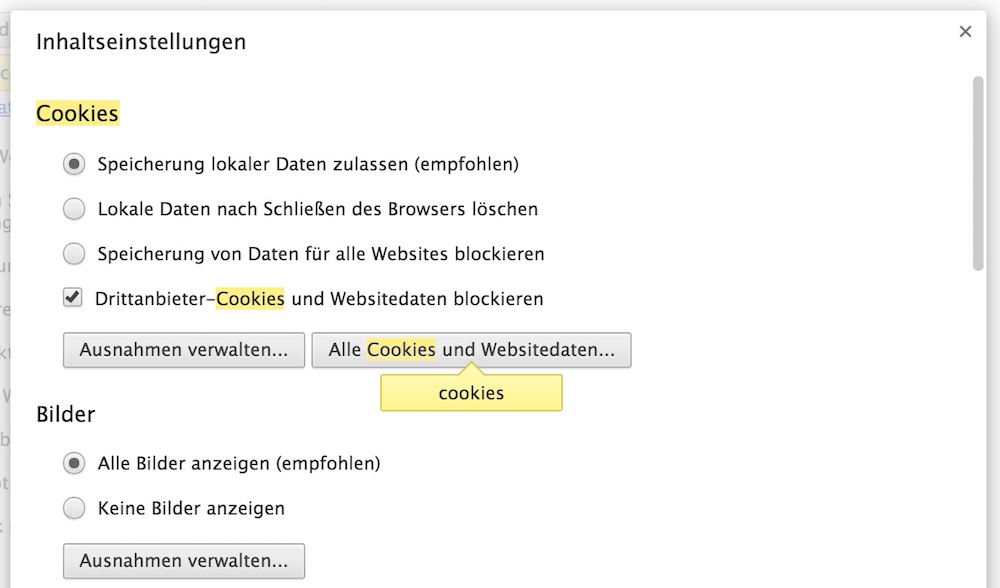Select 'Speicherung lokaler Daten zulassen' radio button
The image size is (1000, 588).
point(74,164)
